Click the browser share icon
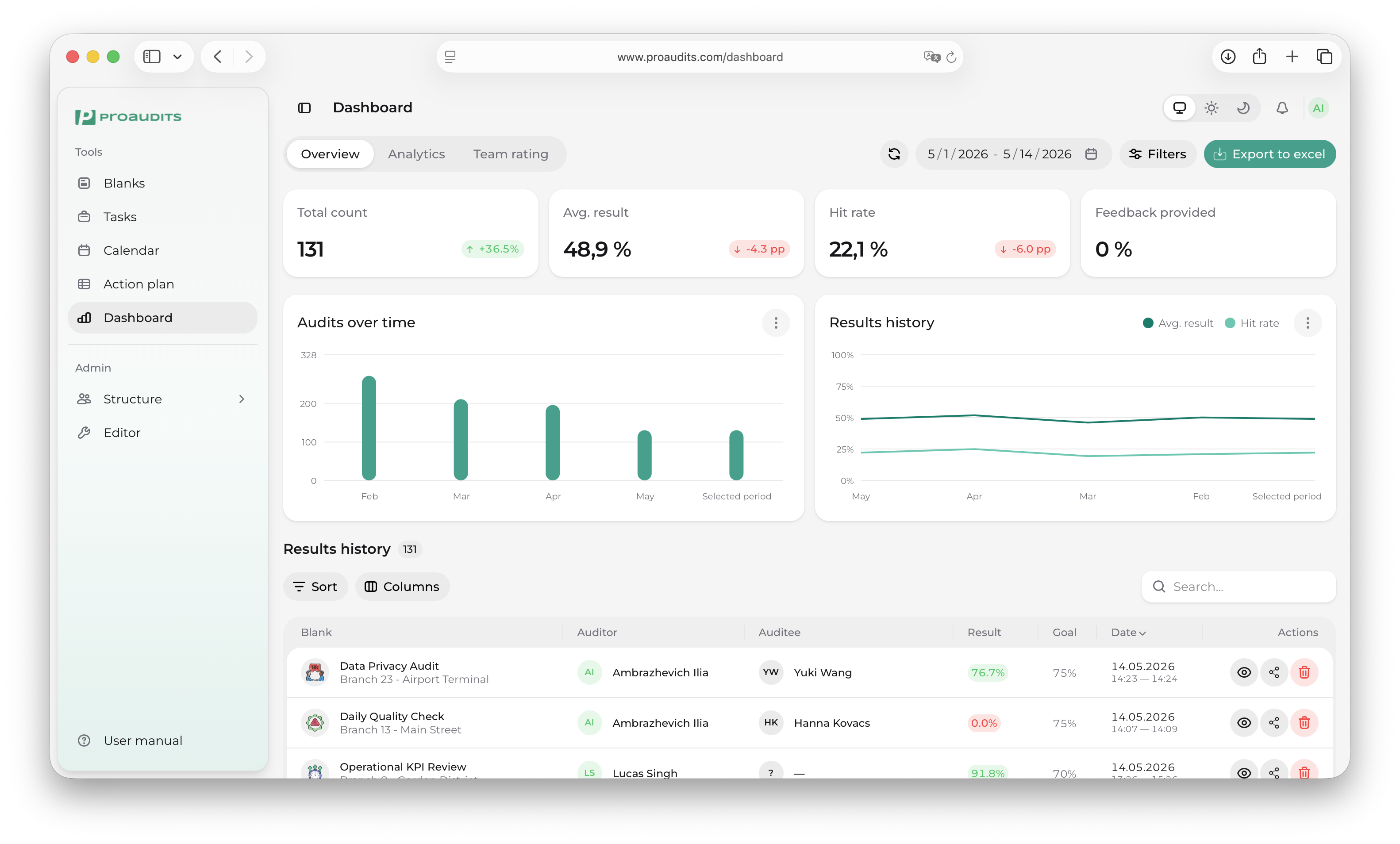This screenshot has width=1400, height=844. coord(1260,56)
